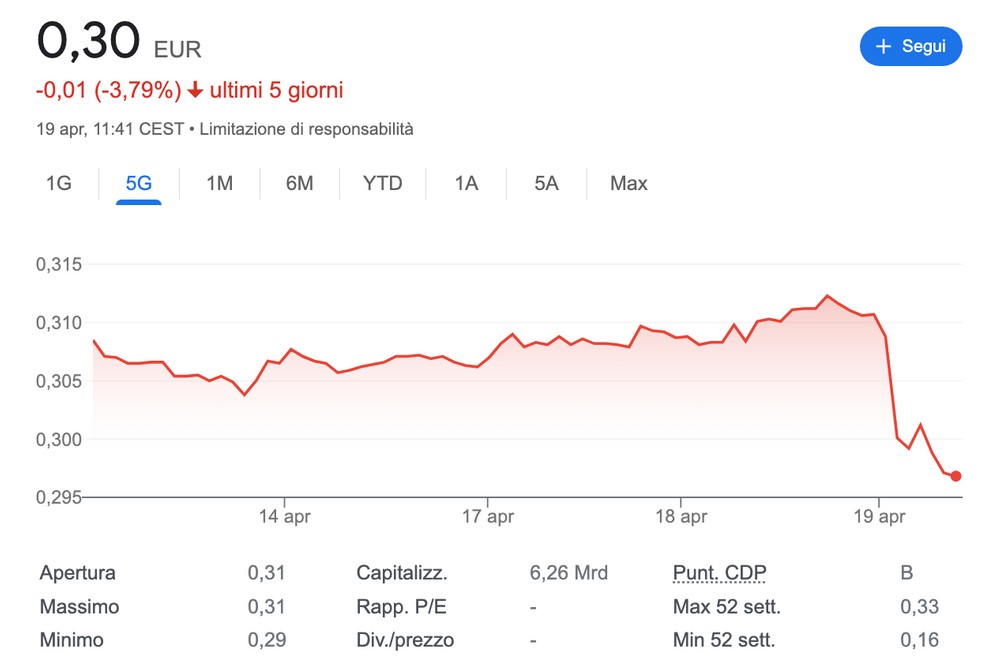Show the 1A chart range
The height and width of the screenshot is (671, 1000).
[466, 184]
